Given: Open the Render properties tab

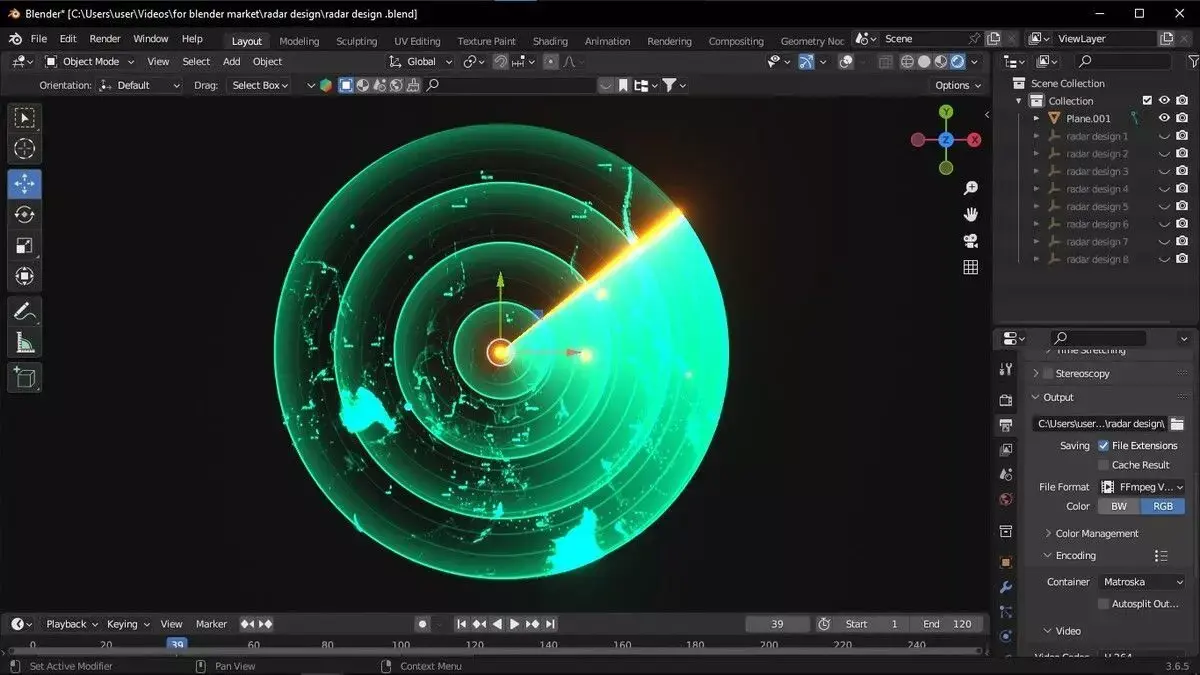Looking at the screenshot, I should (1006, 400).
